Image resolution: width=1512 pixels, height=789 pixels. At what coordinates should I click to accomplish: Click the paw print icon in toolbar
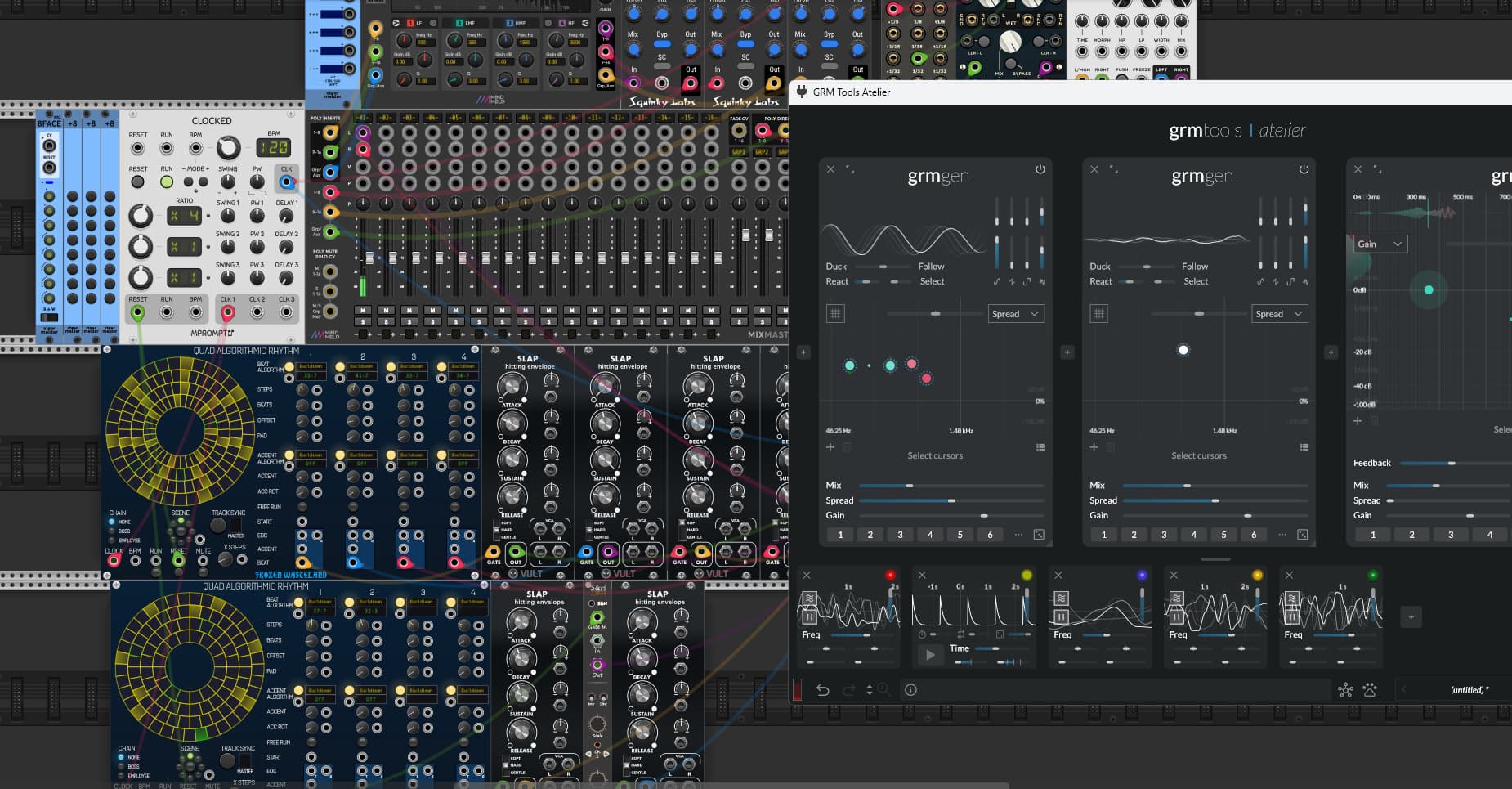pos(1370,690)
